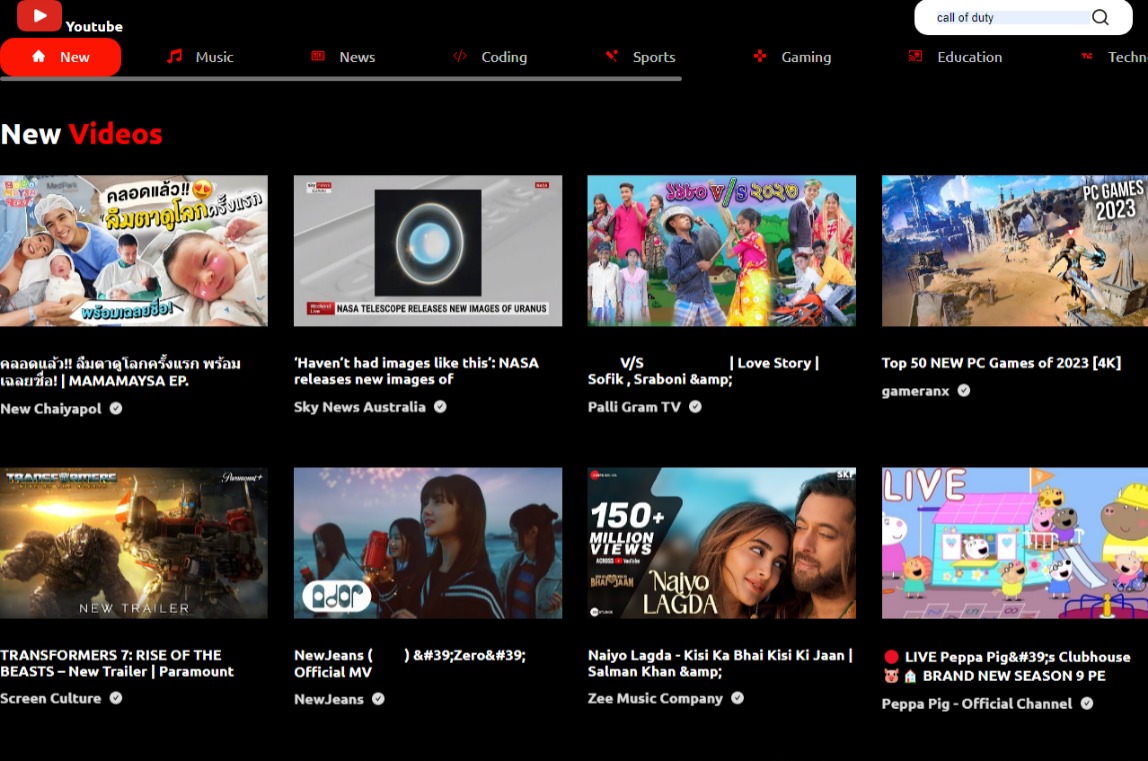Image resolution: width=1148 pixels, height=761 pixels.
Task: Open the PC Games 2023 thumbnail
Action: 1015,250
